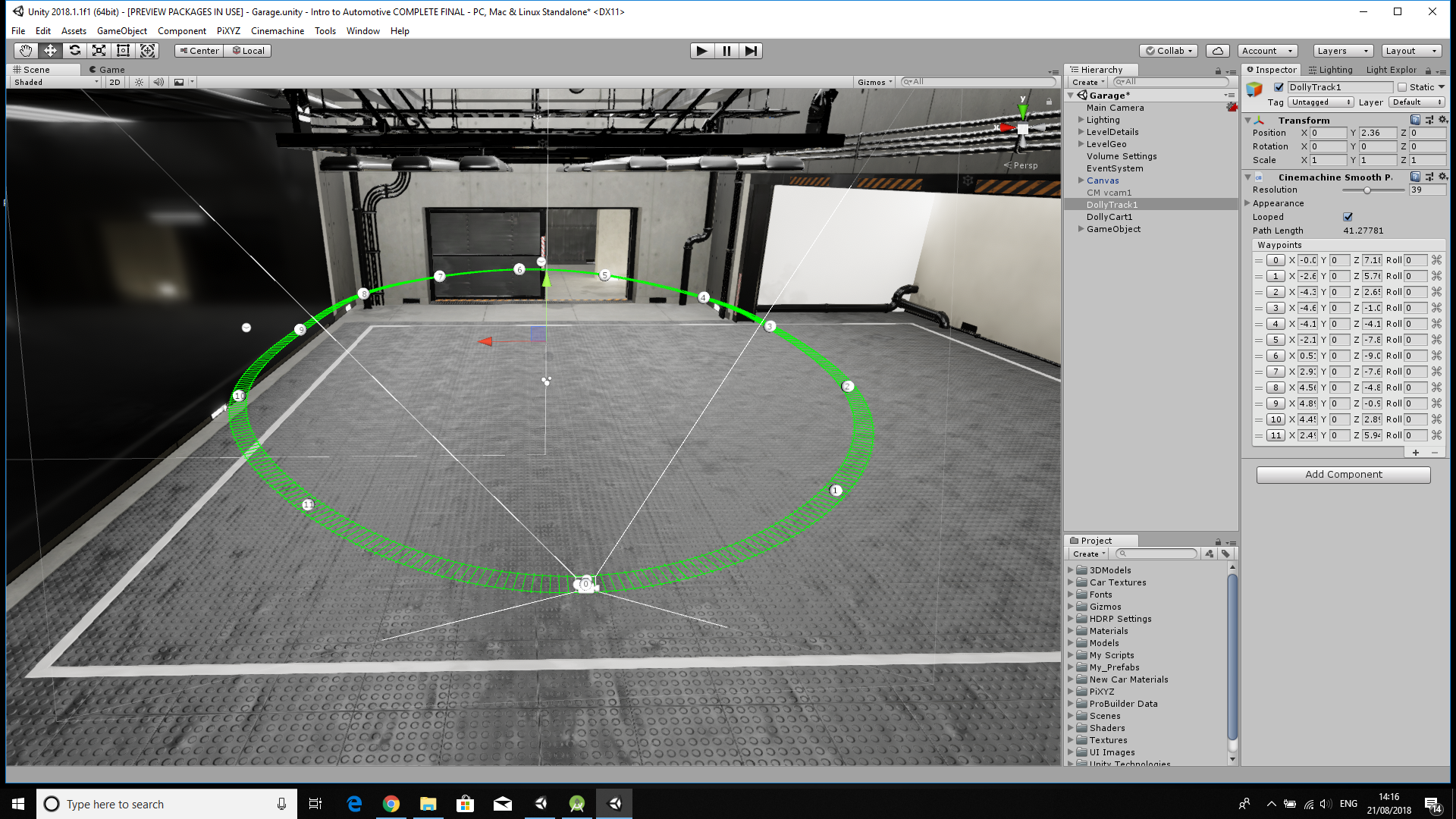
Task: Expand the Appearance section
Action: pyautogui.click(x=1247, y=203)
